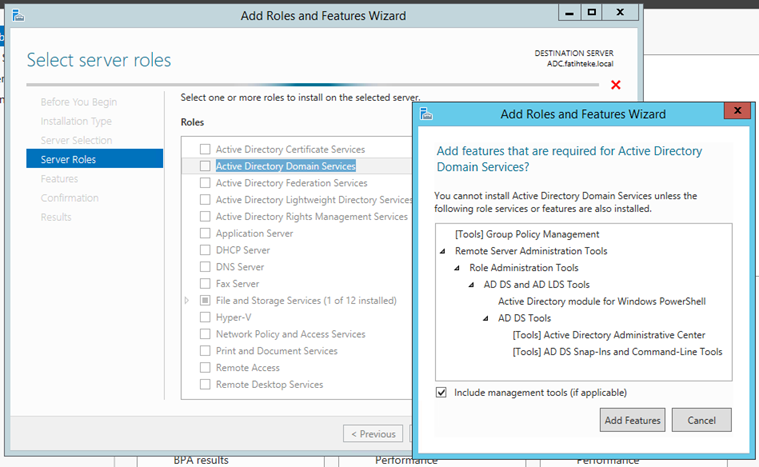Go to Before You Begin step

[78, 102]
